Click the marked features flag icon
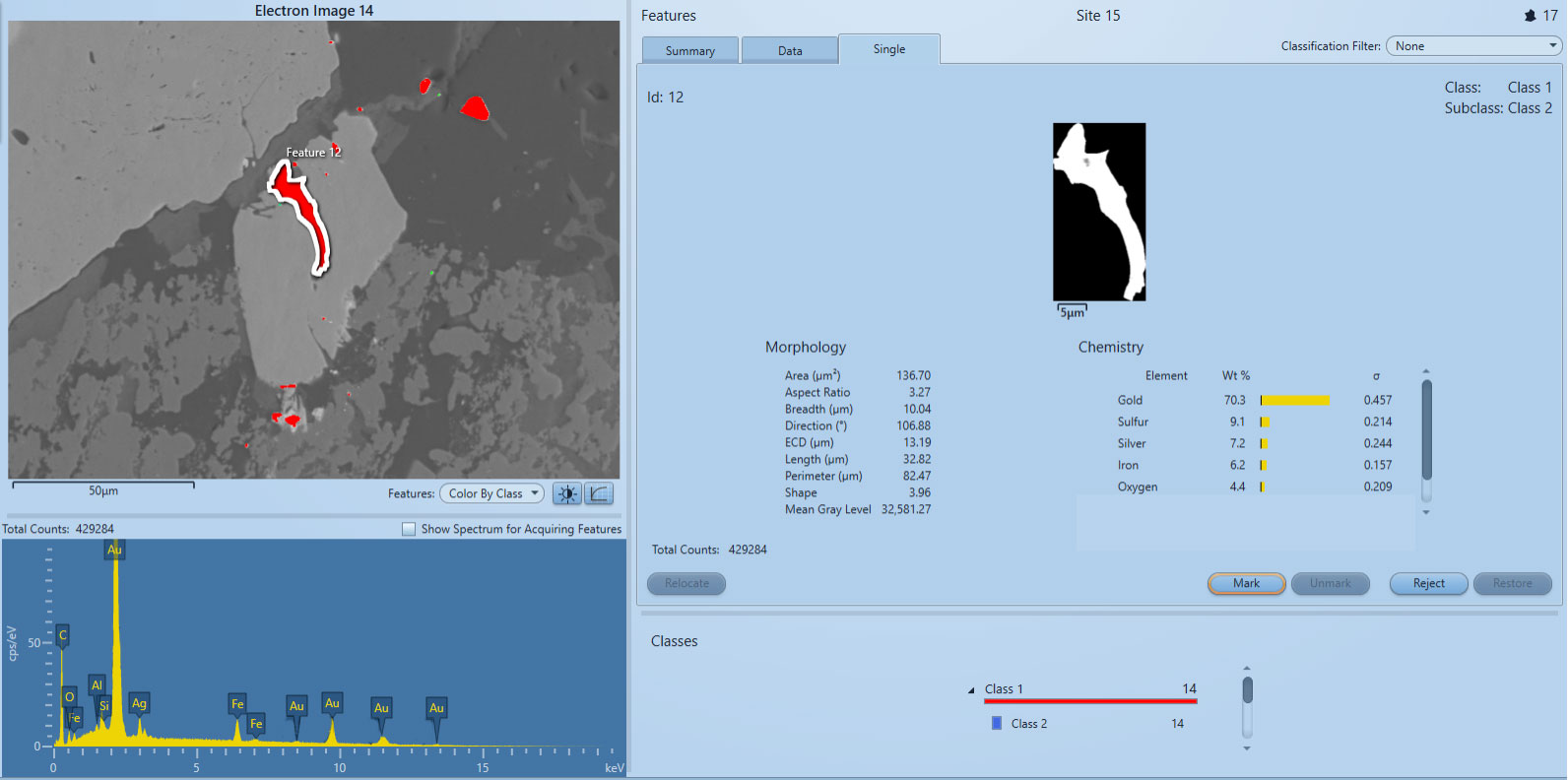 (x=1530, y=16)
